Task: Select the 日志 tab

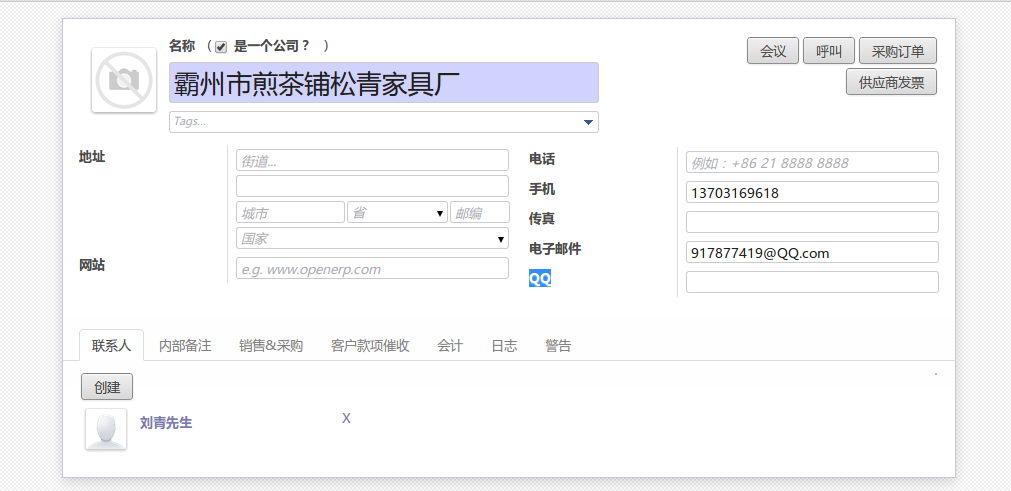Action: (x=504, y=345)
